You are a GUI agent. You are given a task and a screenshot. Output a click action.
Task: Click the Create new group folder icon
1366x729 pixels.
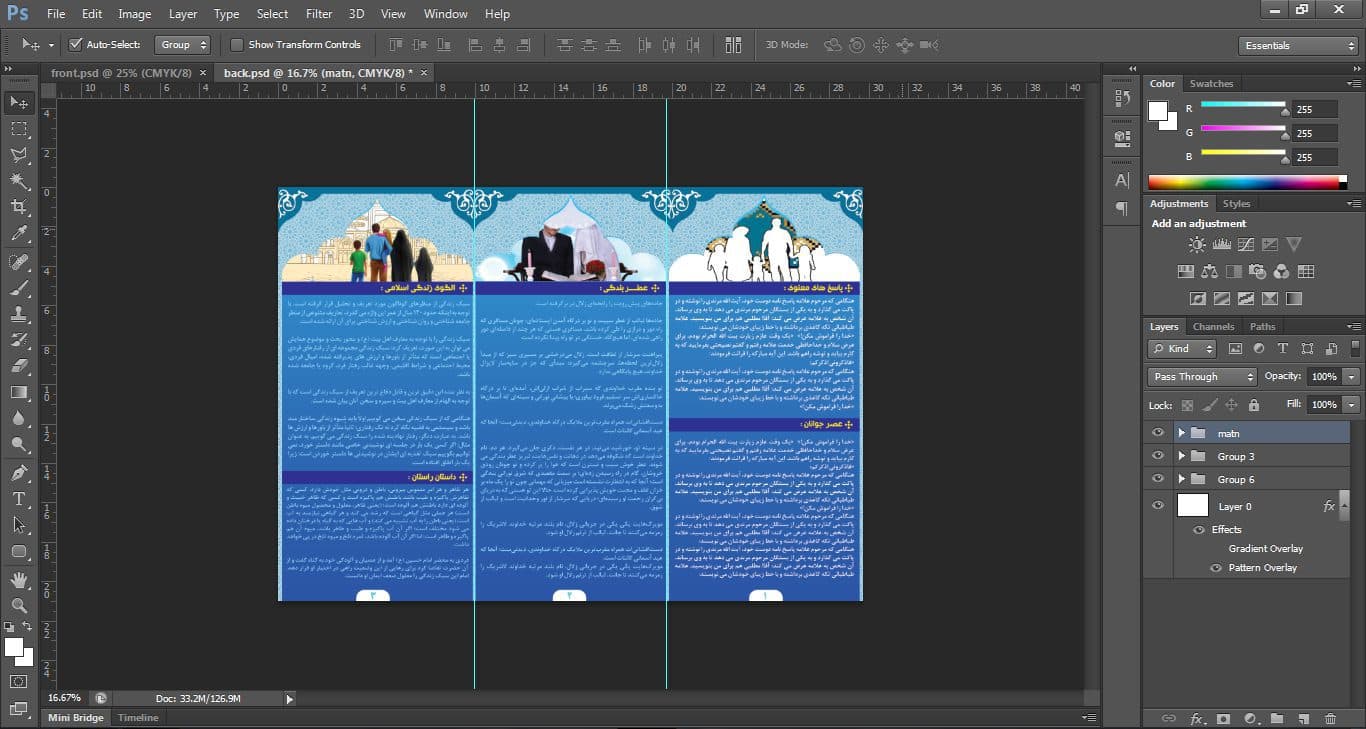click(1277, 718)
